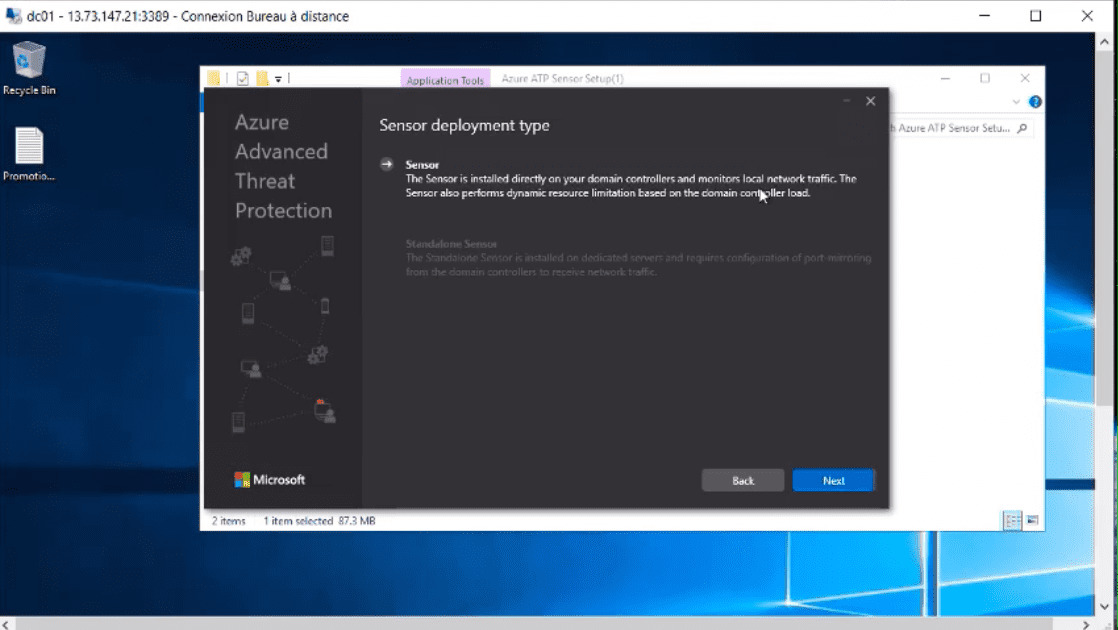The height and width of the screenshot is (630, 1118).
Task: Click the remote desktop connection title icon
Action: point(13,16)
